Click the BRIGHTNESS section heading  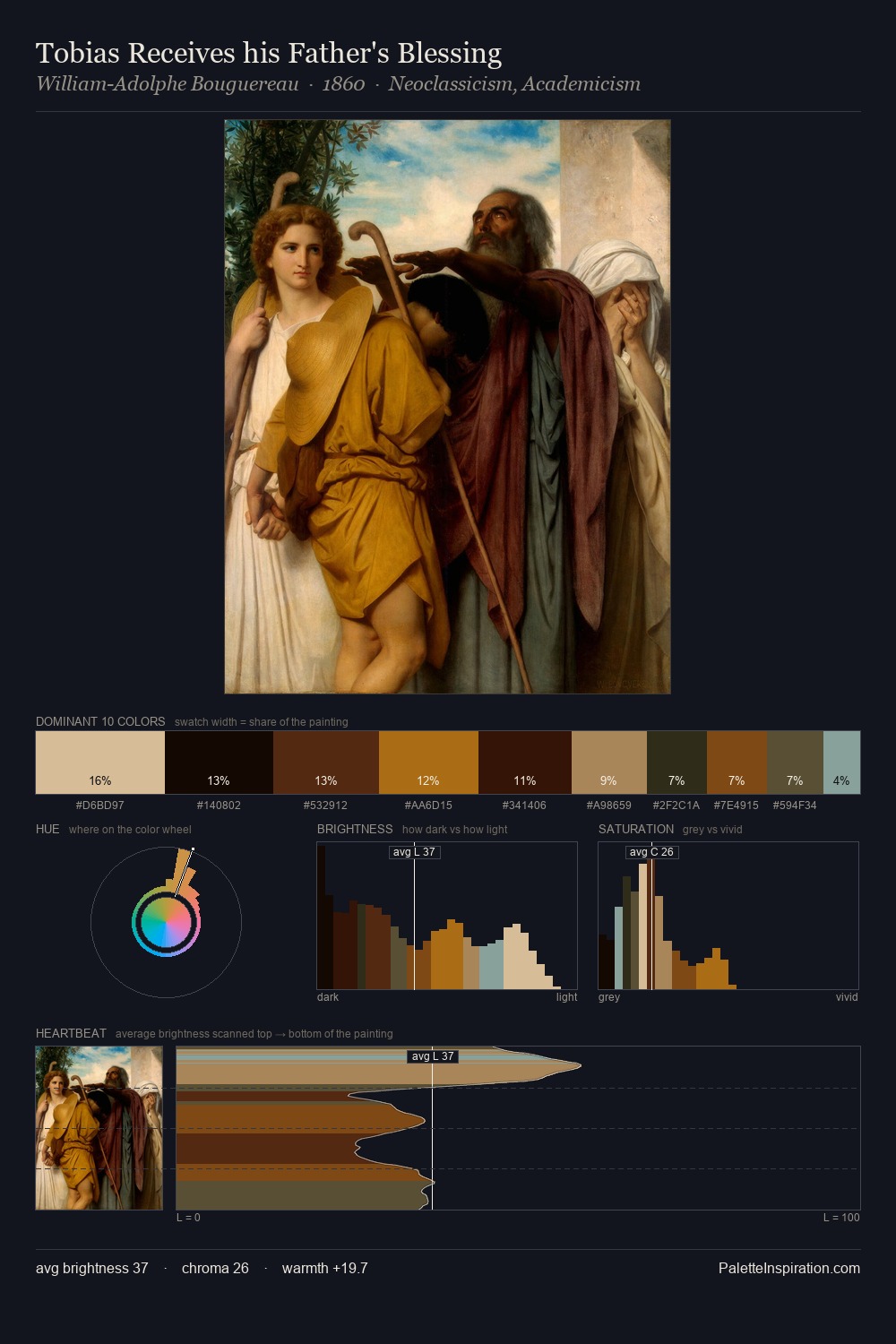point(355,829)
